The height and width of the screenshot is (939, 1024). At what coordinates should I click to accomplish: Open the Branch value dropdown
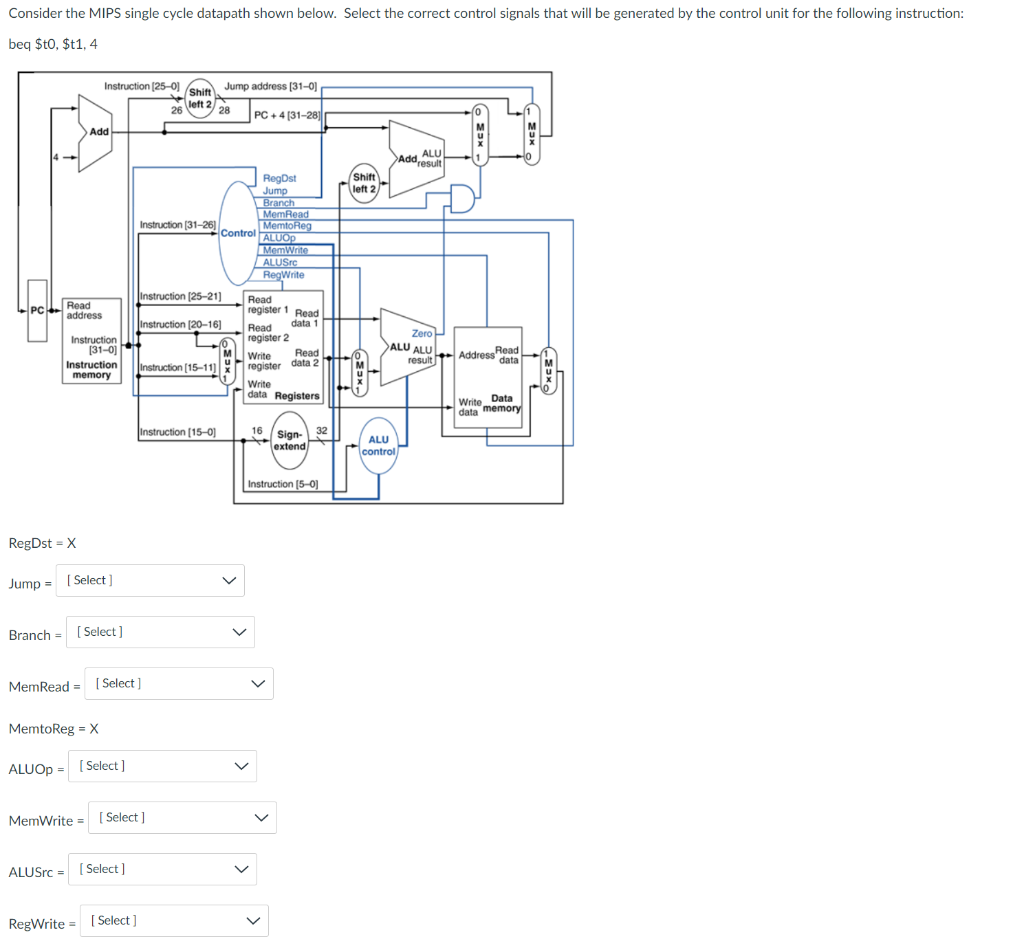(159, 631)
